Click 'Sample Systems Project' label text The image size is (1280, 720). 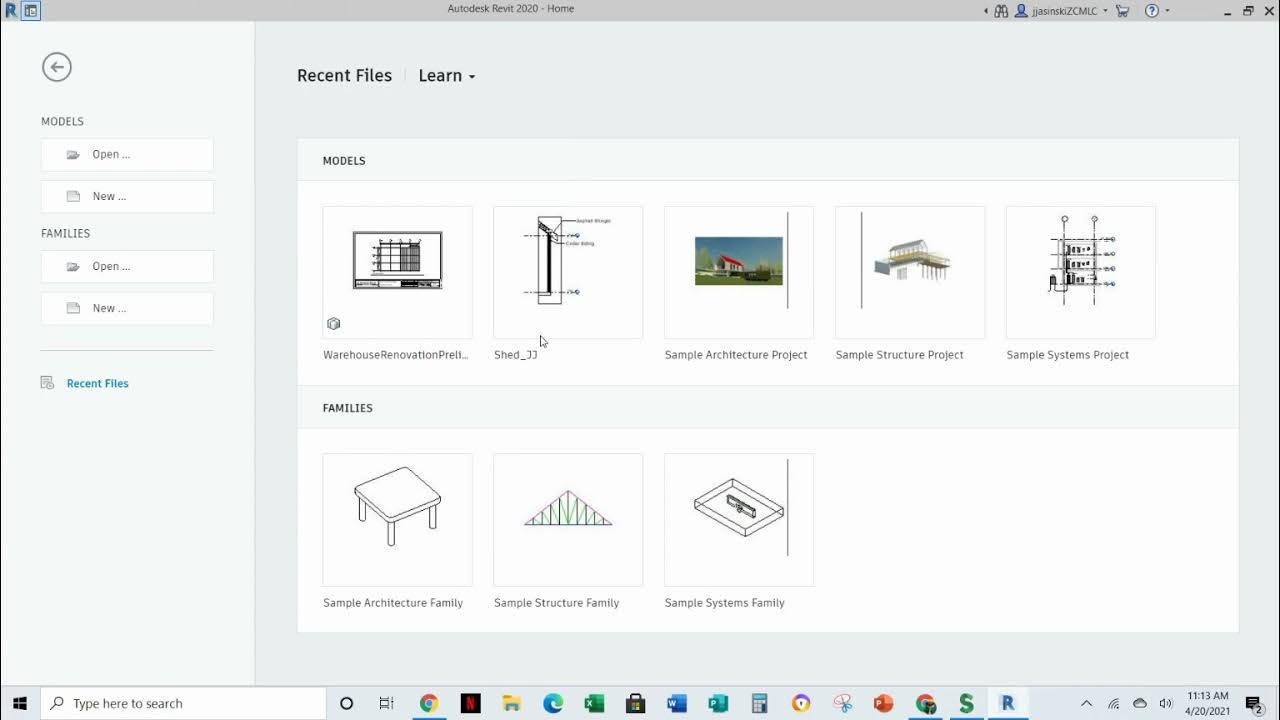click(x=1067, y=355)
